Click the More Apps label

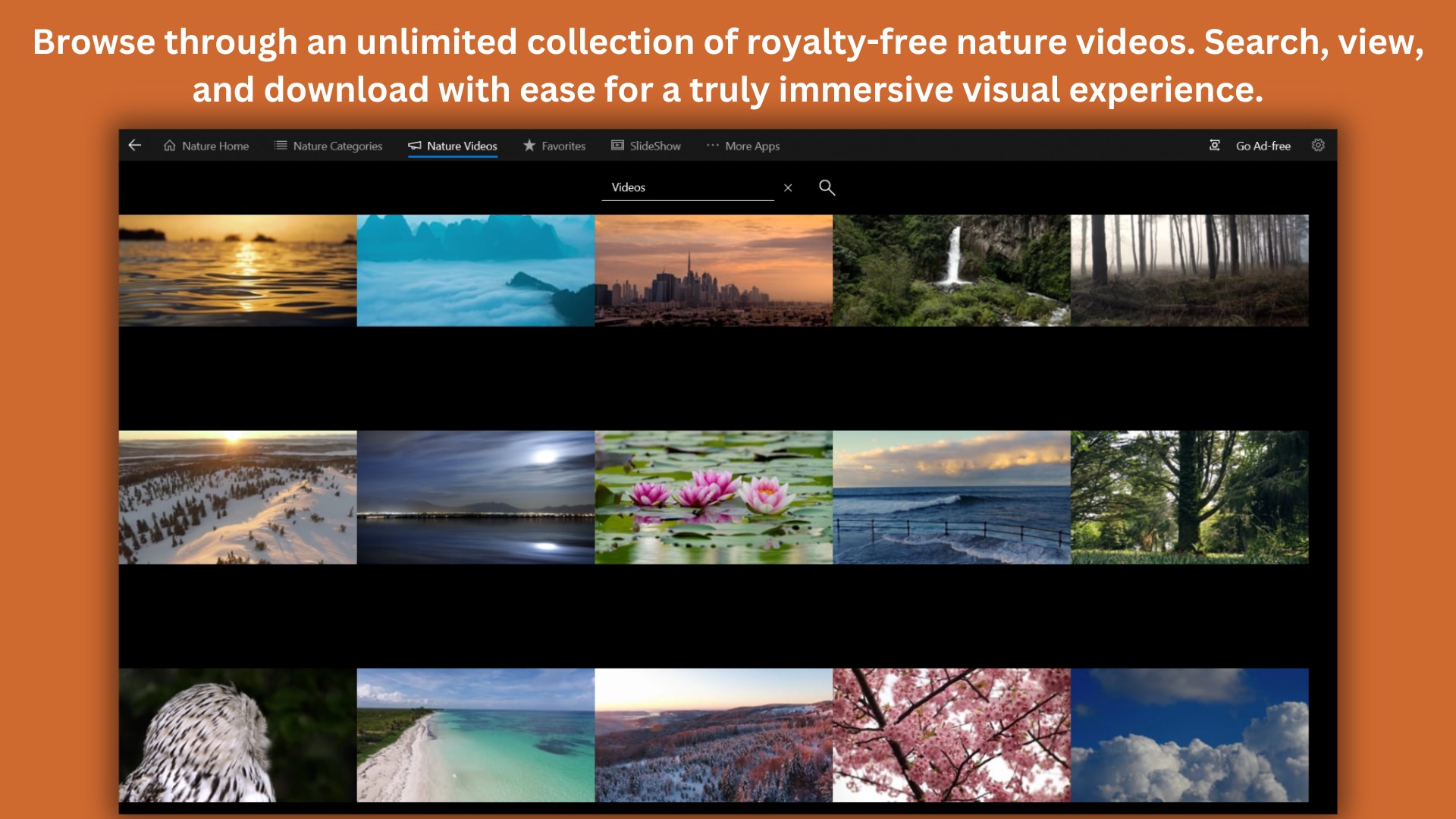click(752, 146)
